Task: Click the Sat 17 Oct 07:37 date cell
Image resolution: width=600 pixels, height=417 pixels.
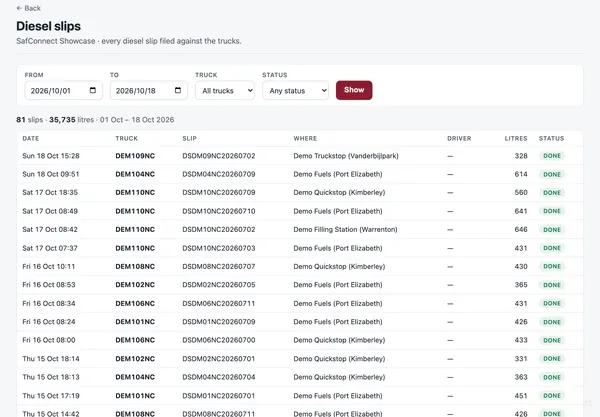Action: pyautogui.click(x=50, y=248)
